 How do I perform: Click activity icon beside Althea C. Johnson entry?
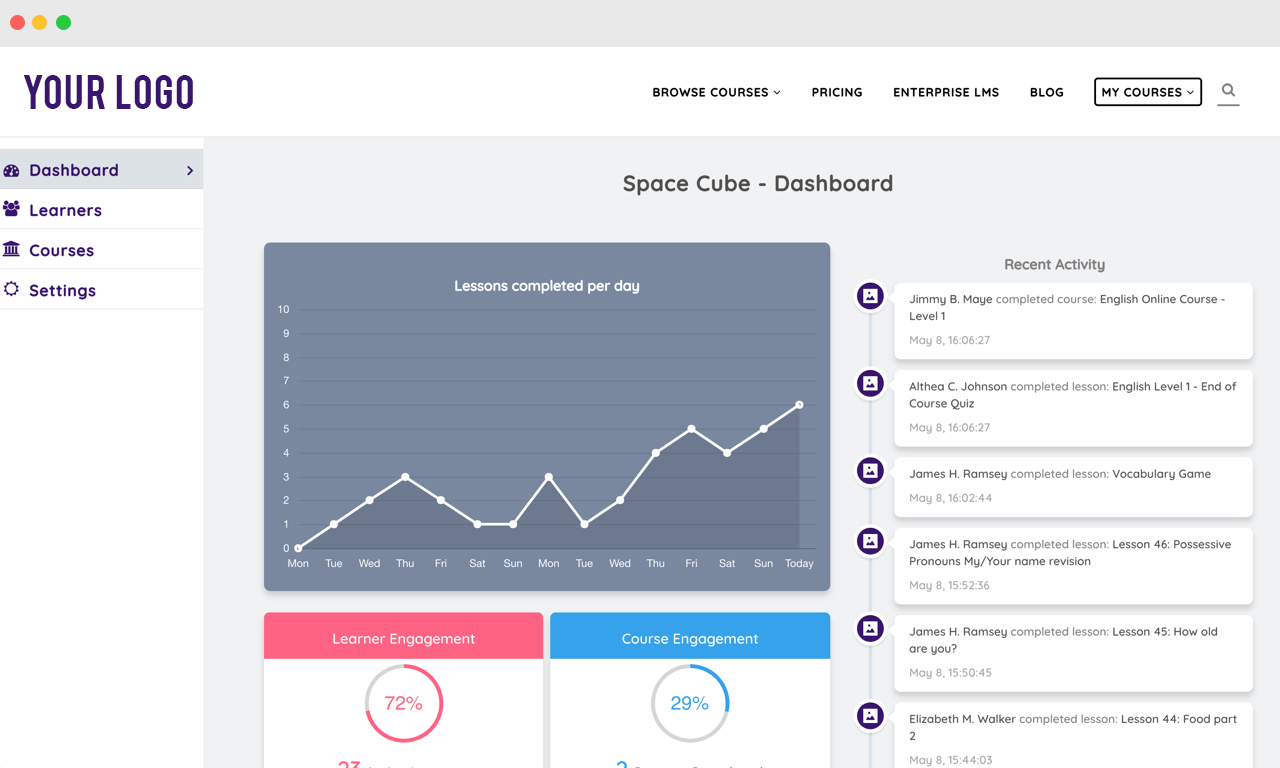(x=870, y=383)
